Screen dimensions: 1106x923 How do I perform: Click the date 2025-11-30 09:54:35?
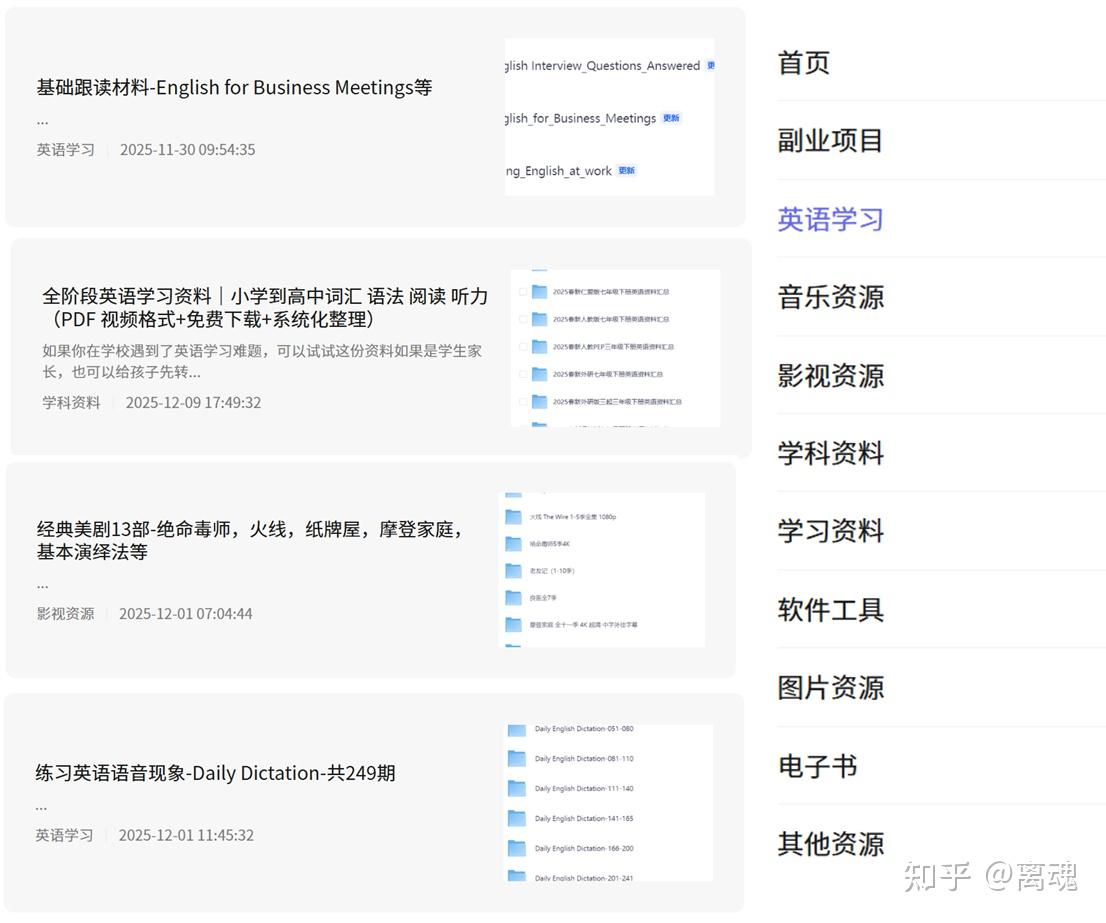(x=188, y=149)
